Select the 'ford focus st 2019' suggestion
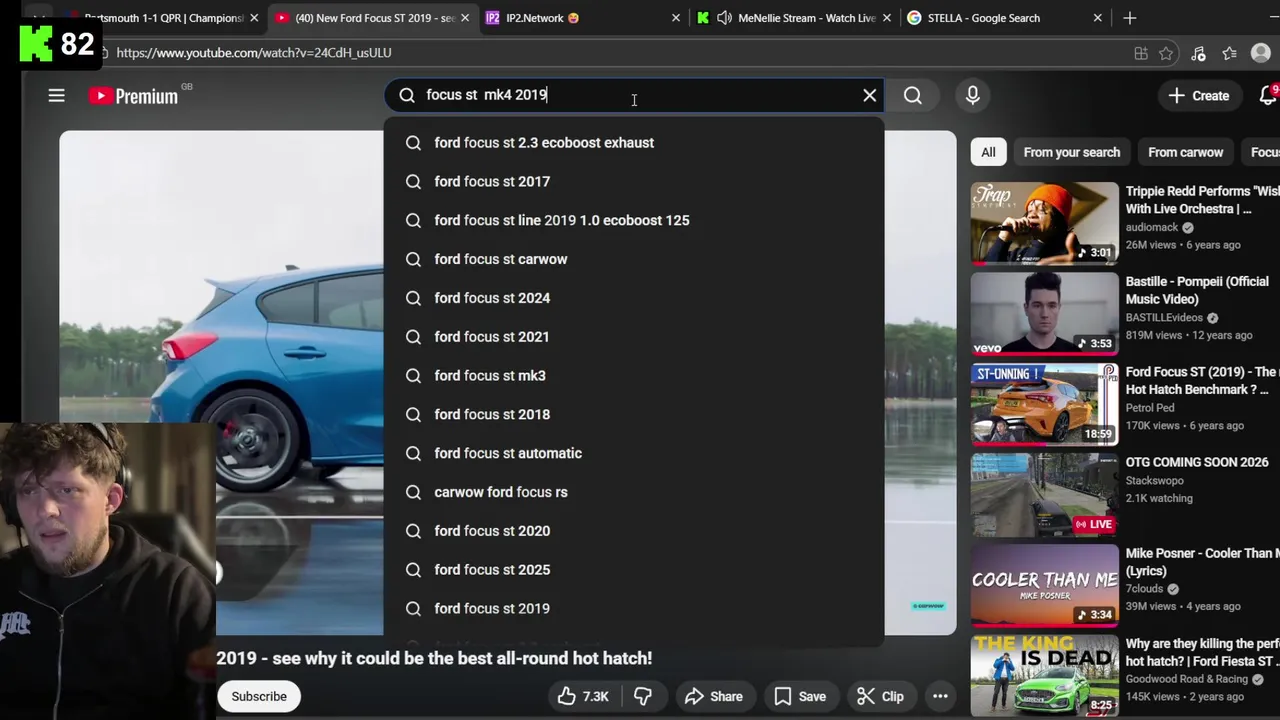This screenshot has width=1280, height=720. (634, 608)
